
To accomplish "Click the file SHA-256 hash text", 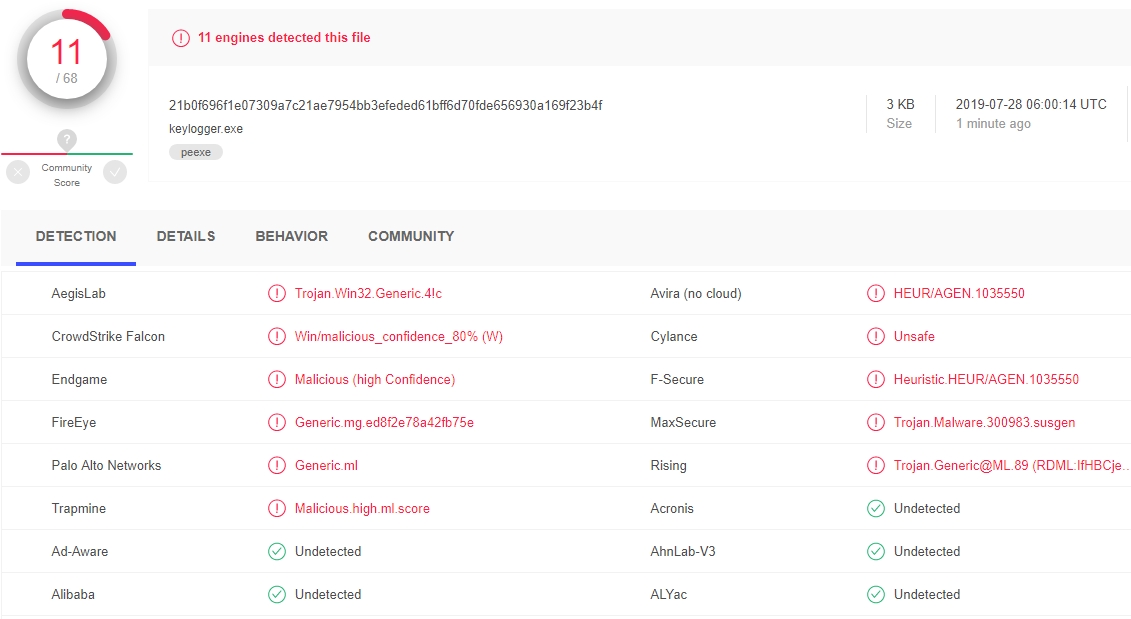I will click(385, 106).
